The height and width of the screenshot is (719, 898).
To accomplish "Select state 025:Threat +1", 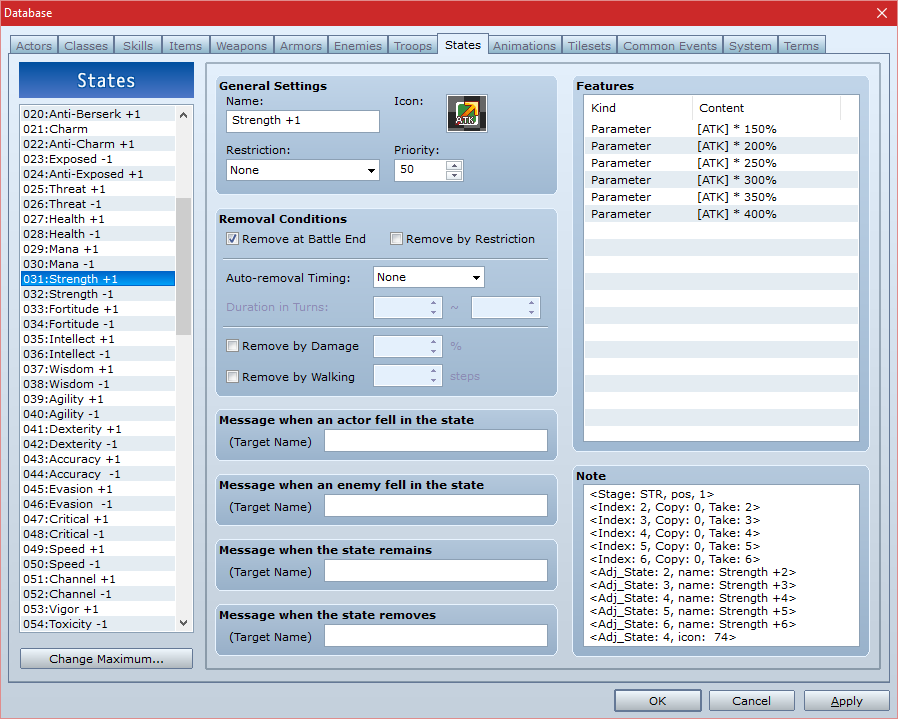I will 98,189.
